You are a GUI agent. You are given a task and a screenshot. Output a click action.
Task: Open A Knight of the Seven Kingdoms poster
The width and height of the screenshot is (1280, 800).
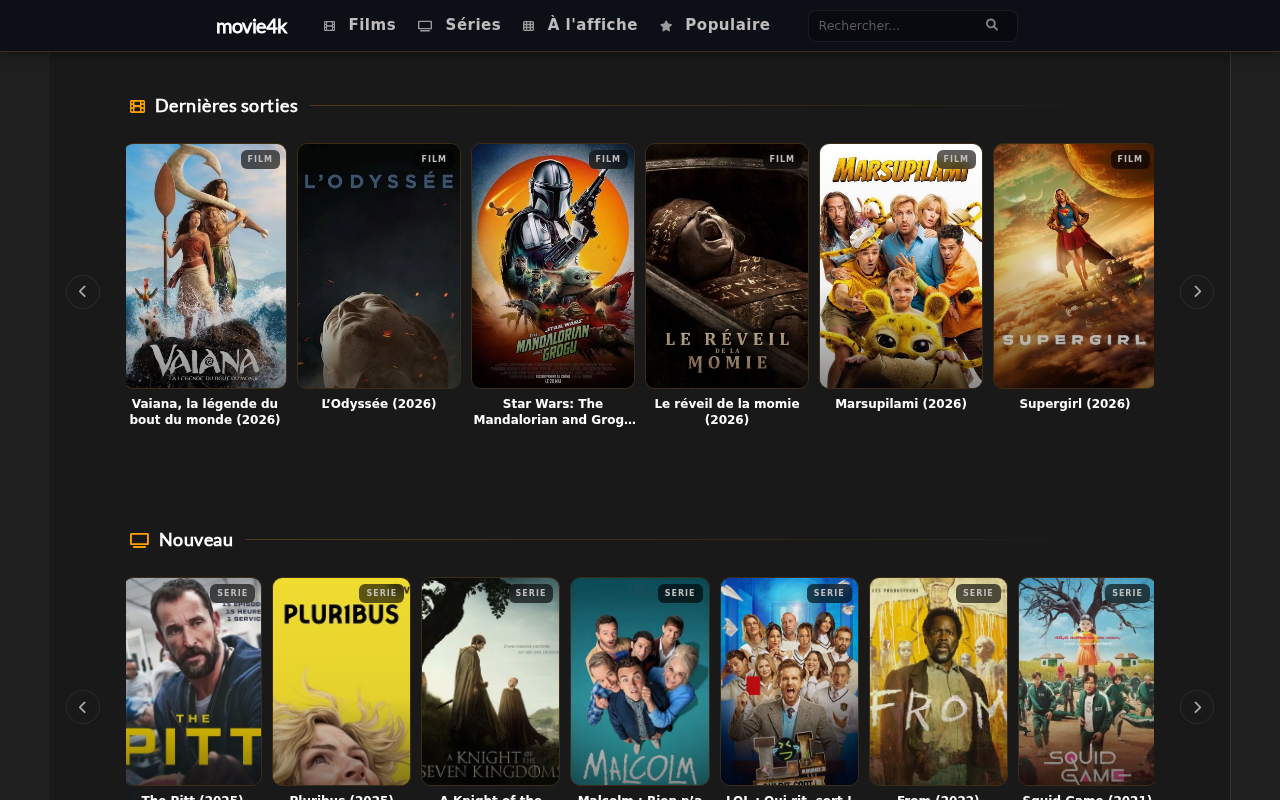tap(491, 682)
